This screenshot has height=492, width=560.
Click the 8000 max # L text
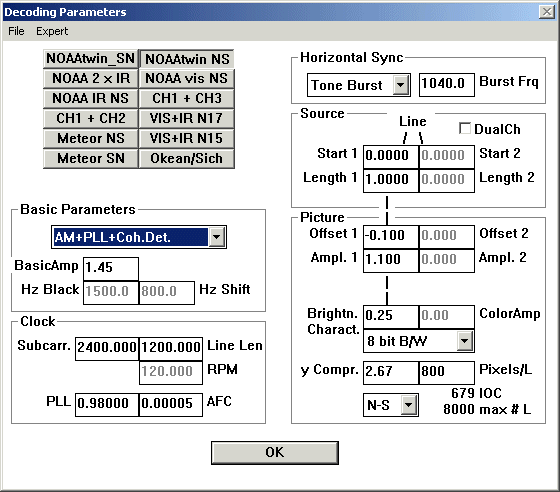click(487, 410)
